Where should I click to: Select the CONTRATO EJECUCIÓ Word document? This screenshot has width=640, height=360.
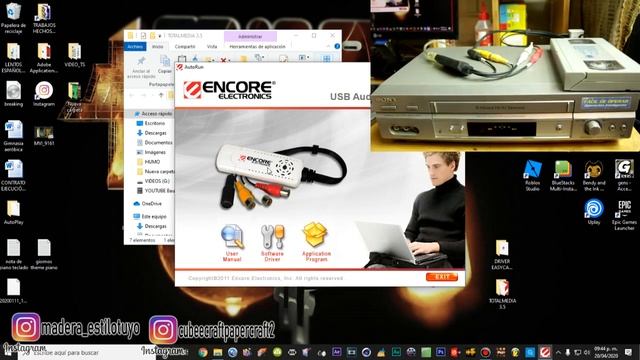(13, 176)
